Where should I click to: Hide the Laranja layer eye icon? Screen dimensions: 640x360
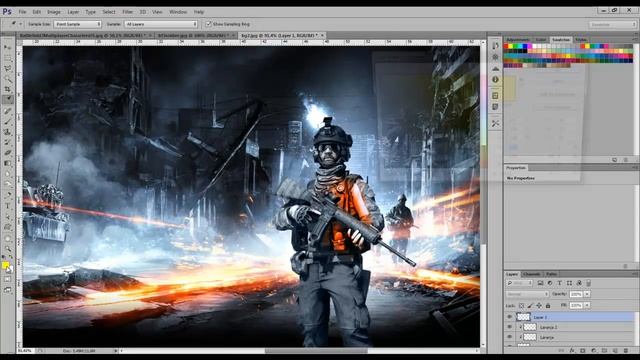pyautogui.click(x=509, y=337)
